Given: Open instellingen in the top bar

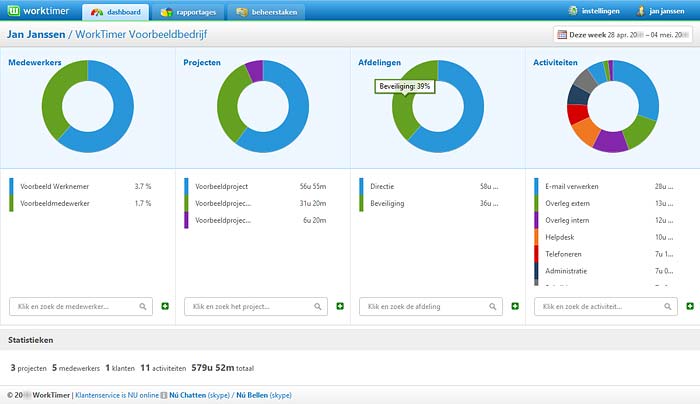Looking at the screenshot, I should (592, 12).
